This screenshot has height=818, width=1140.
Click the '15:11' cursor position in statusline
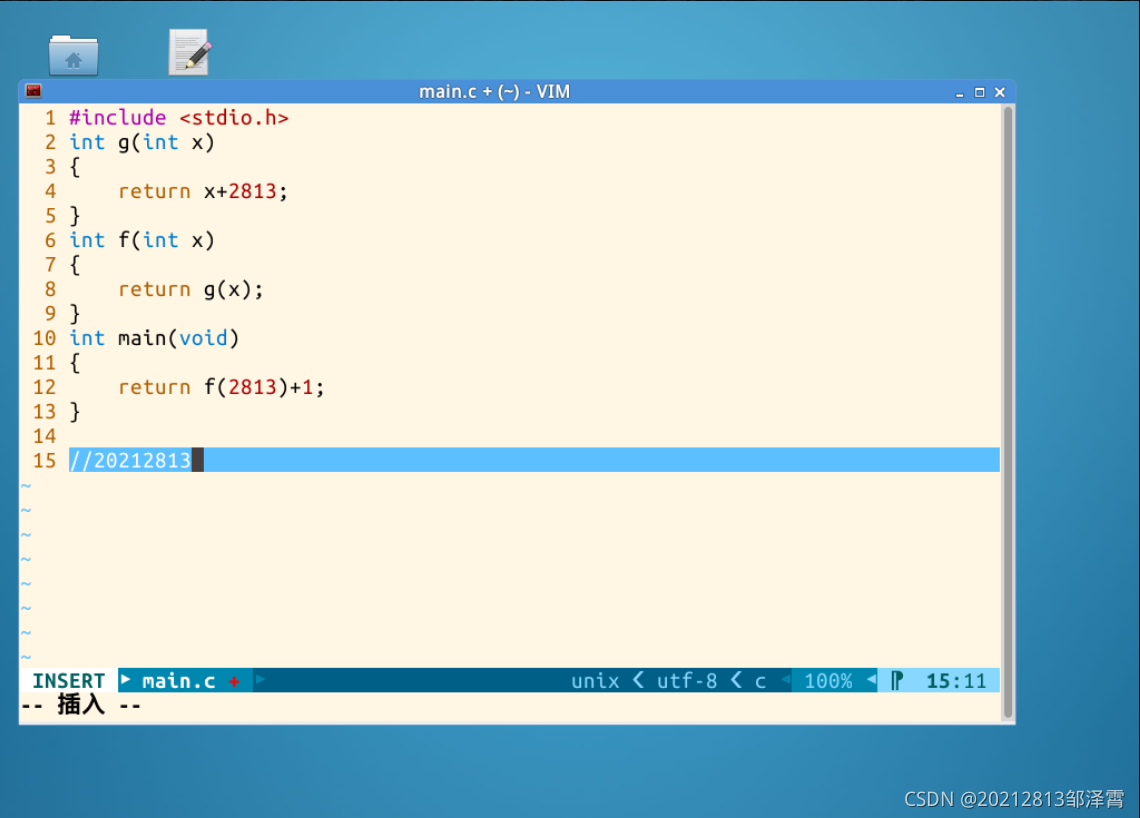point(956,681)
